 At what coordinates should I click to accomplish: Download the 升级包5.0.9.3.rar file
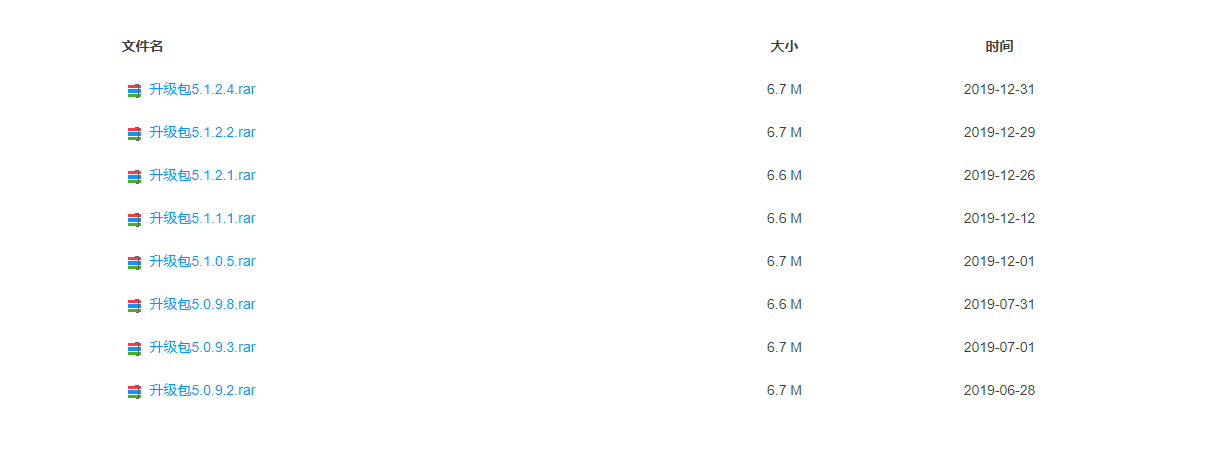click(x=202, y=347)
